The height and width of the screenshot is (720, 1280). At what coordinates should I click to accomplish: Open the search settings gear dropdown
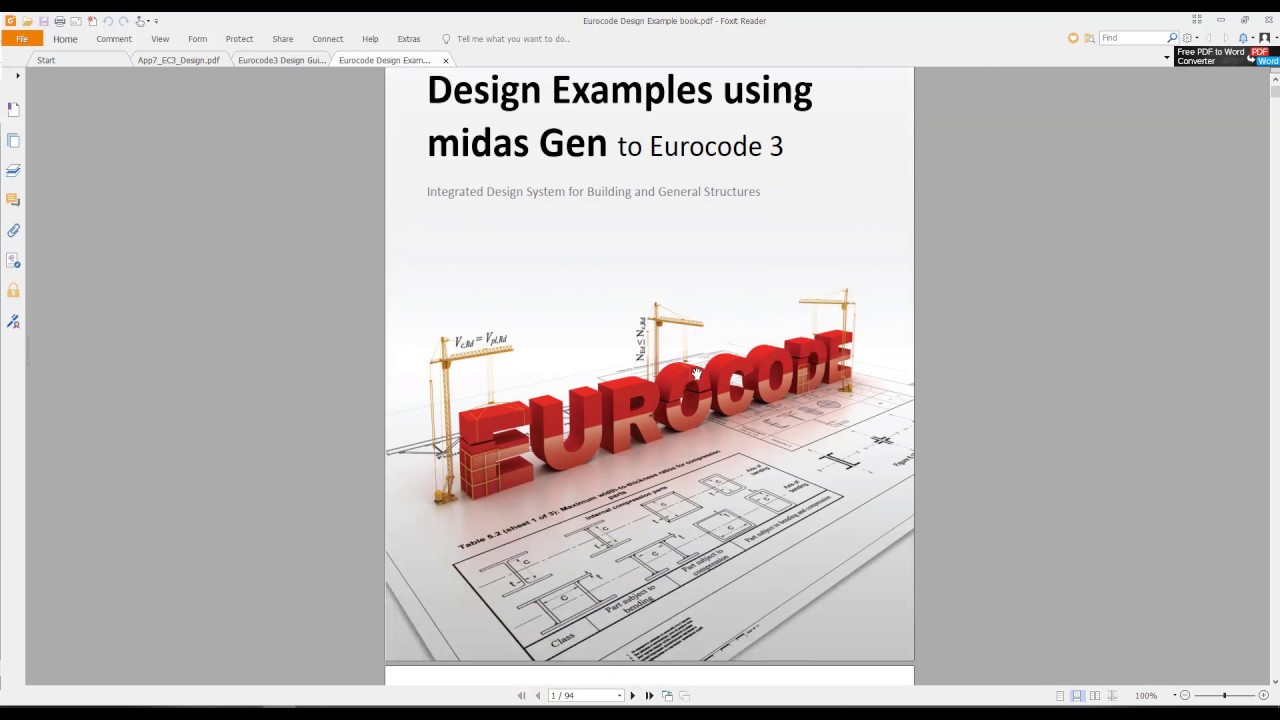tap(1189, 38)
